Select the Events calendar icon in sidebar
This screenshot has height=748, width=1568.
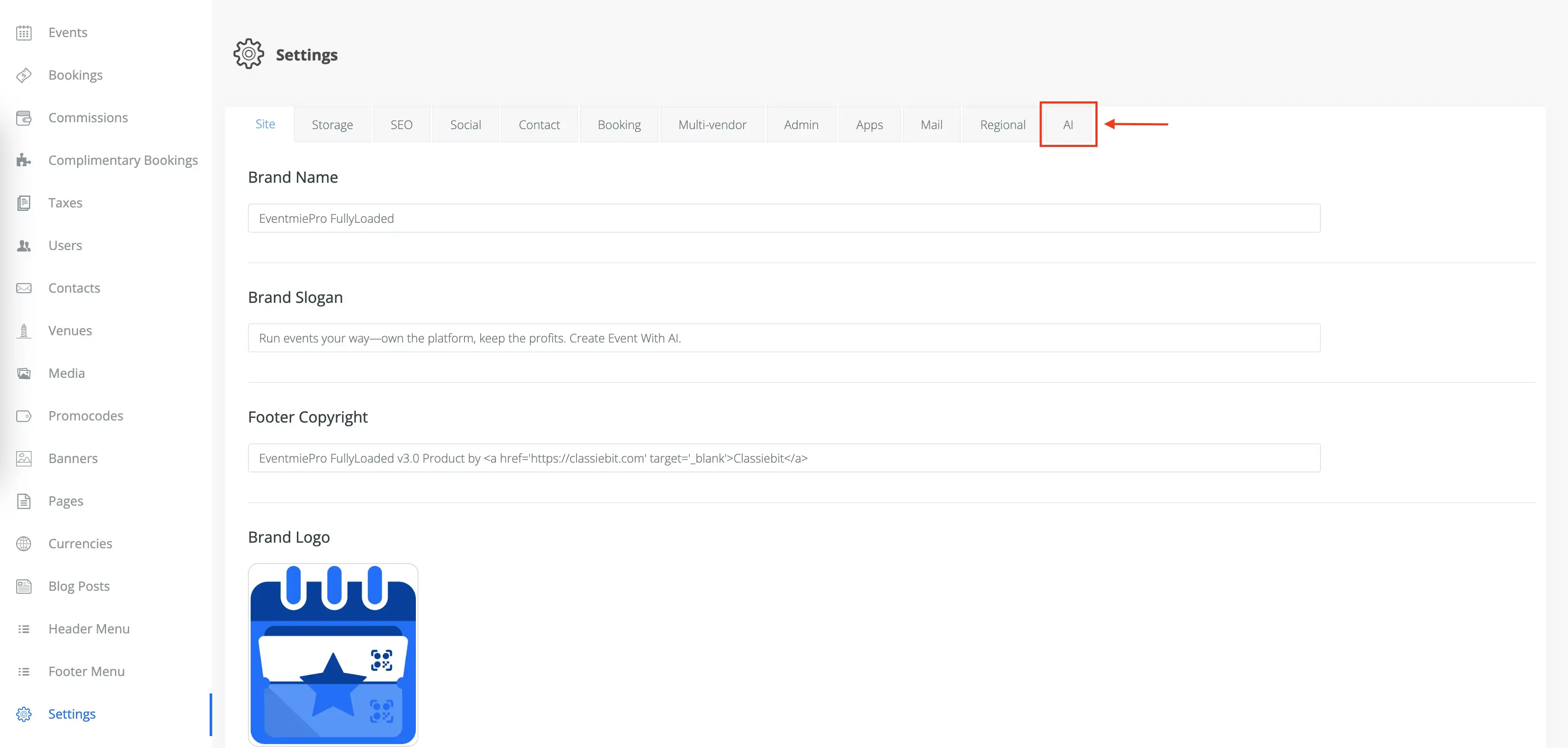[24, 32]
